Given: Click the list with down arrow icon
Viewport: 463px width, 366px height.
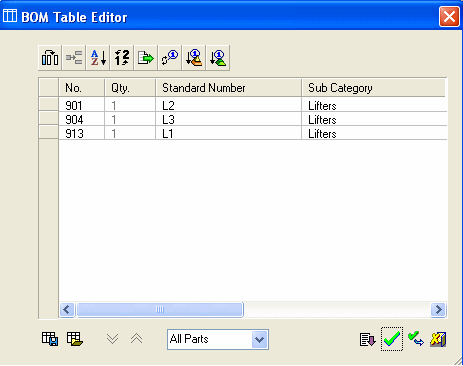Looking at the screenshot, I should (368, 340).
